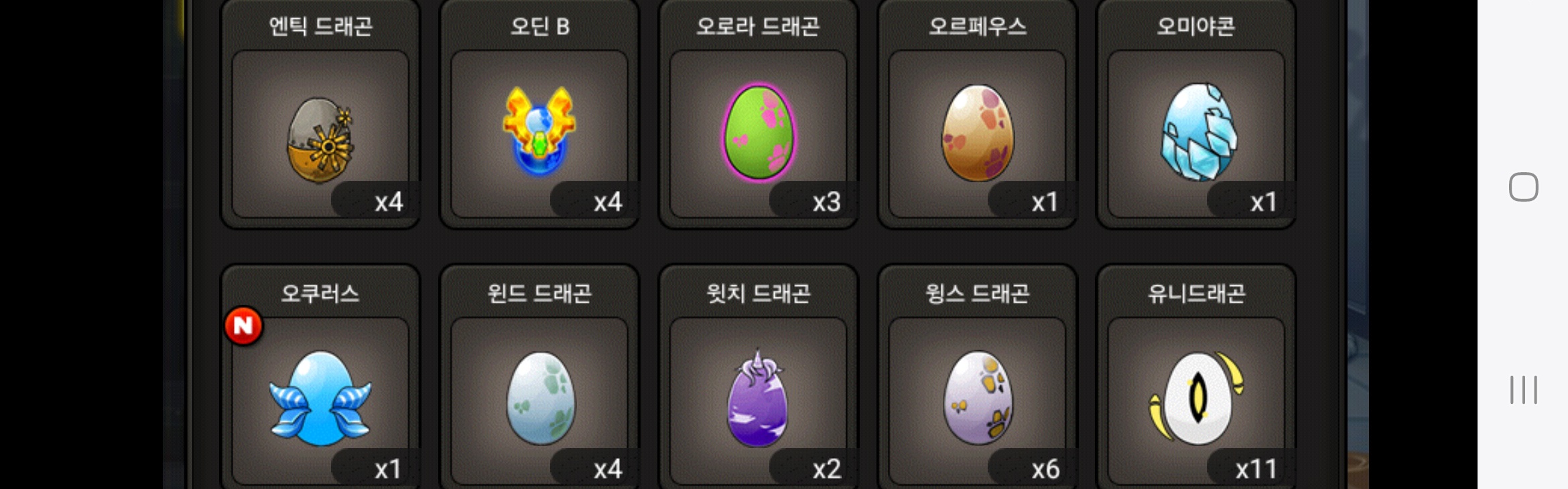
Task: Click the 오딘 B name label
Action: [x=539, y=27]
